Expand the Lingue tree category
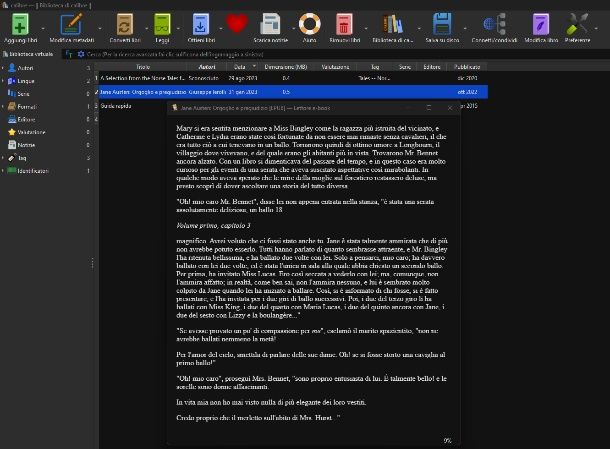This screenshot has width=610, height=449. point(3,81)
